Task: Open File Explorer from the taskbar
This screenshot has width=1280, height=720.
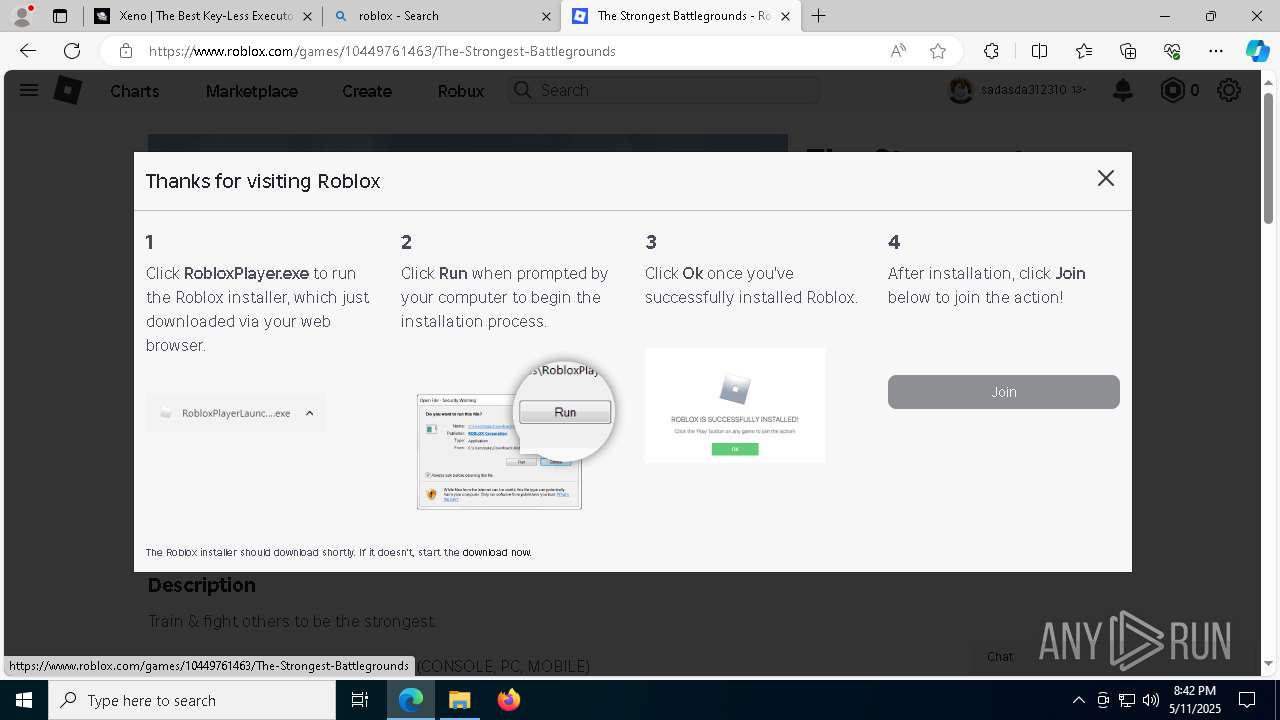Action: coord(459,700)
